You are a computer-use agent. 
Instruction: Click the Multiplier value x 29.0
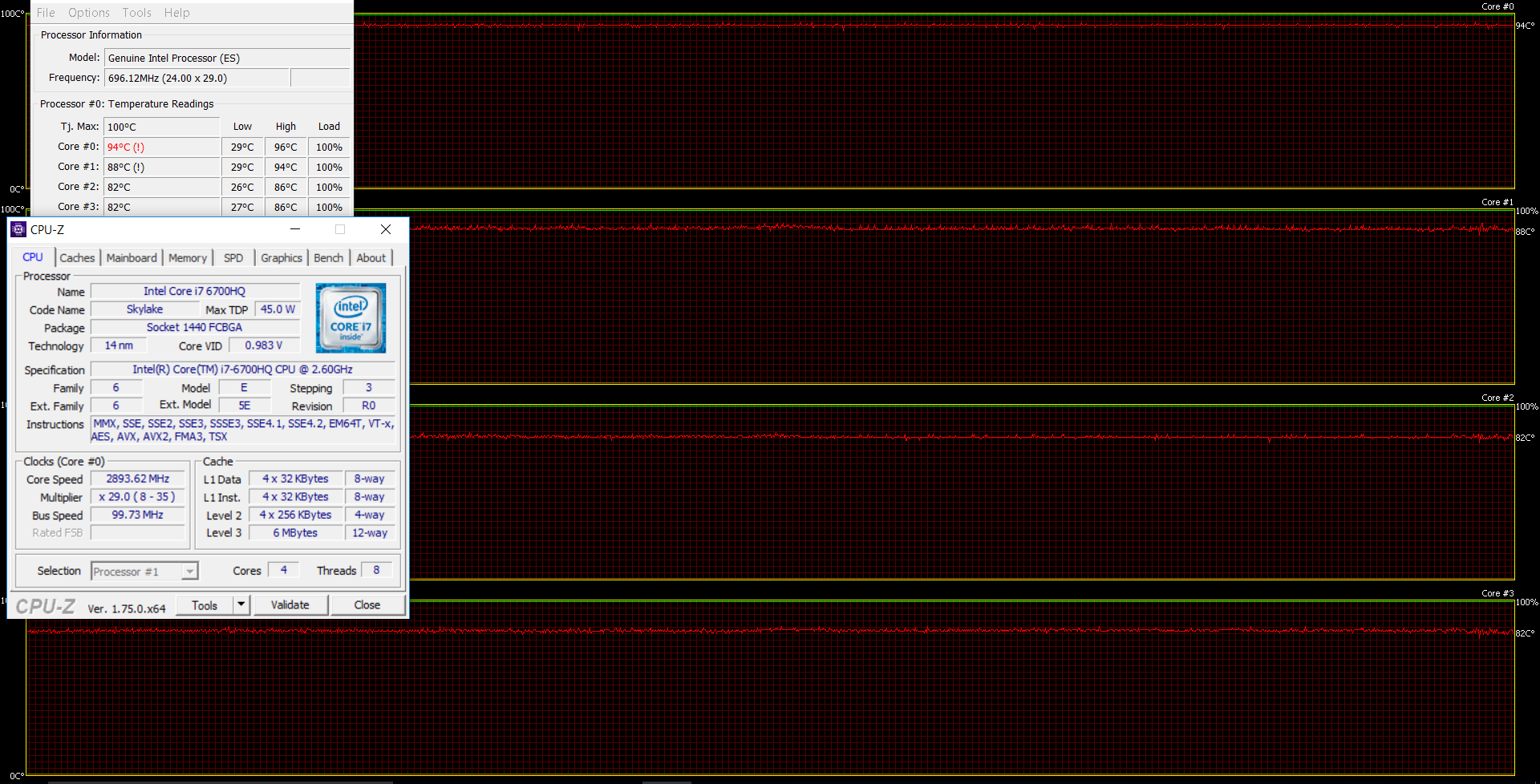pyautogui.click(x=138, y=497)
